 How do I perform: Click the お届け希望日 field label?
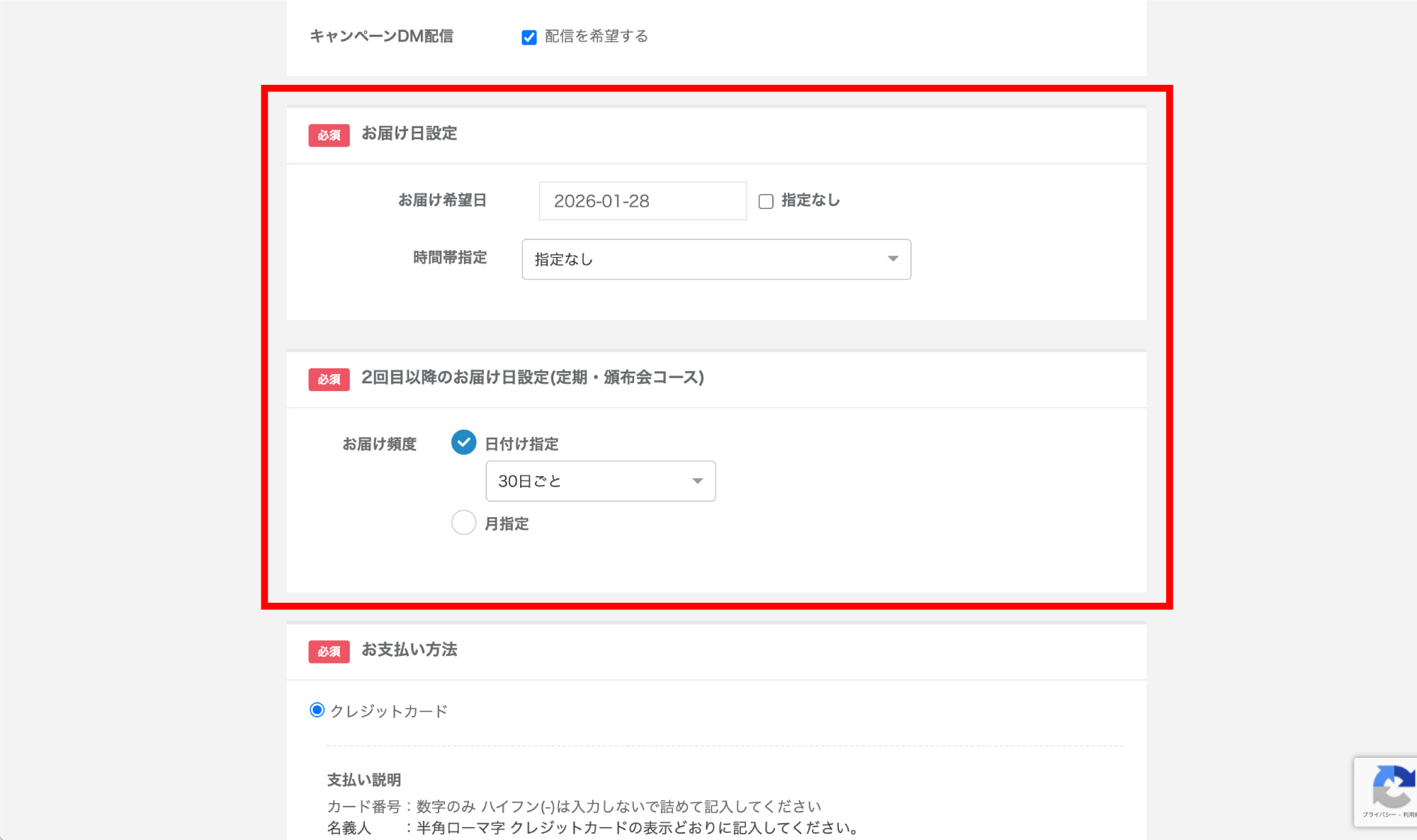pos(443,200)
